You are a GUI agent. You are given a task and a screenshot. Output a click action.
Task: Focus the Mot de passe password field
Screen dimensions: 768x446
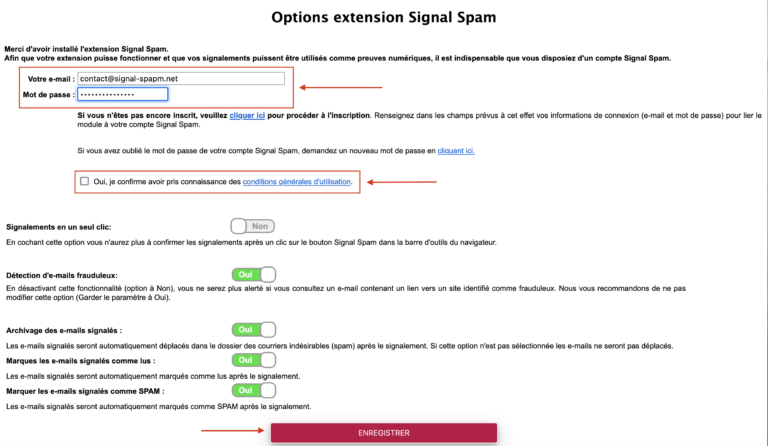[122, 94]
